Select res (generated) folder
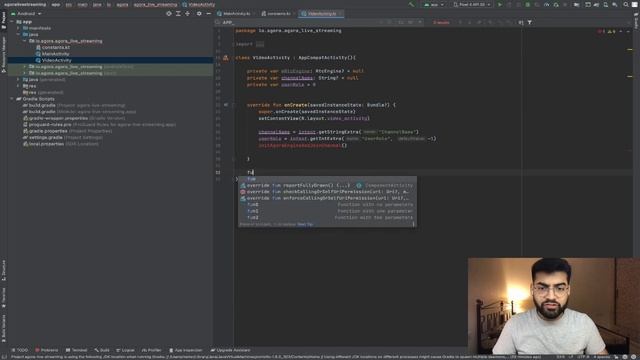This screenshot has width=640, height=360. pos(43,92)
